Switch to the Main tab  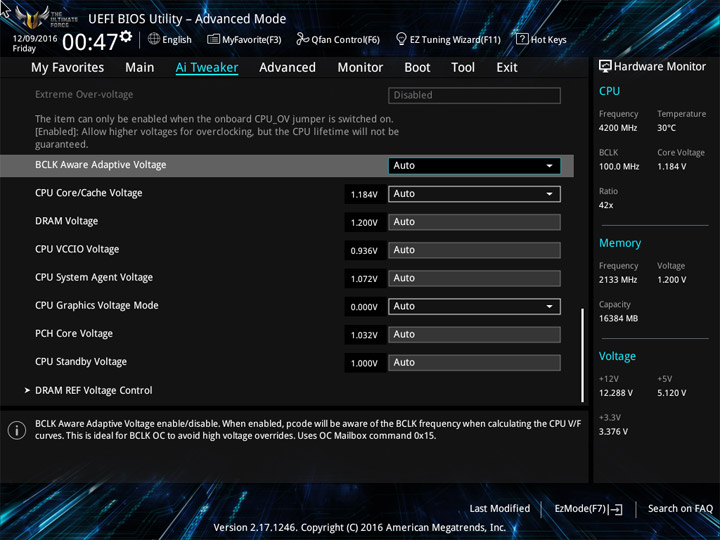[x=140, y=68]
